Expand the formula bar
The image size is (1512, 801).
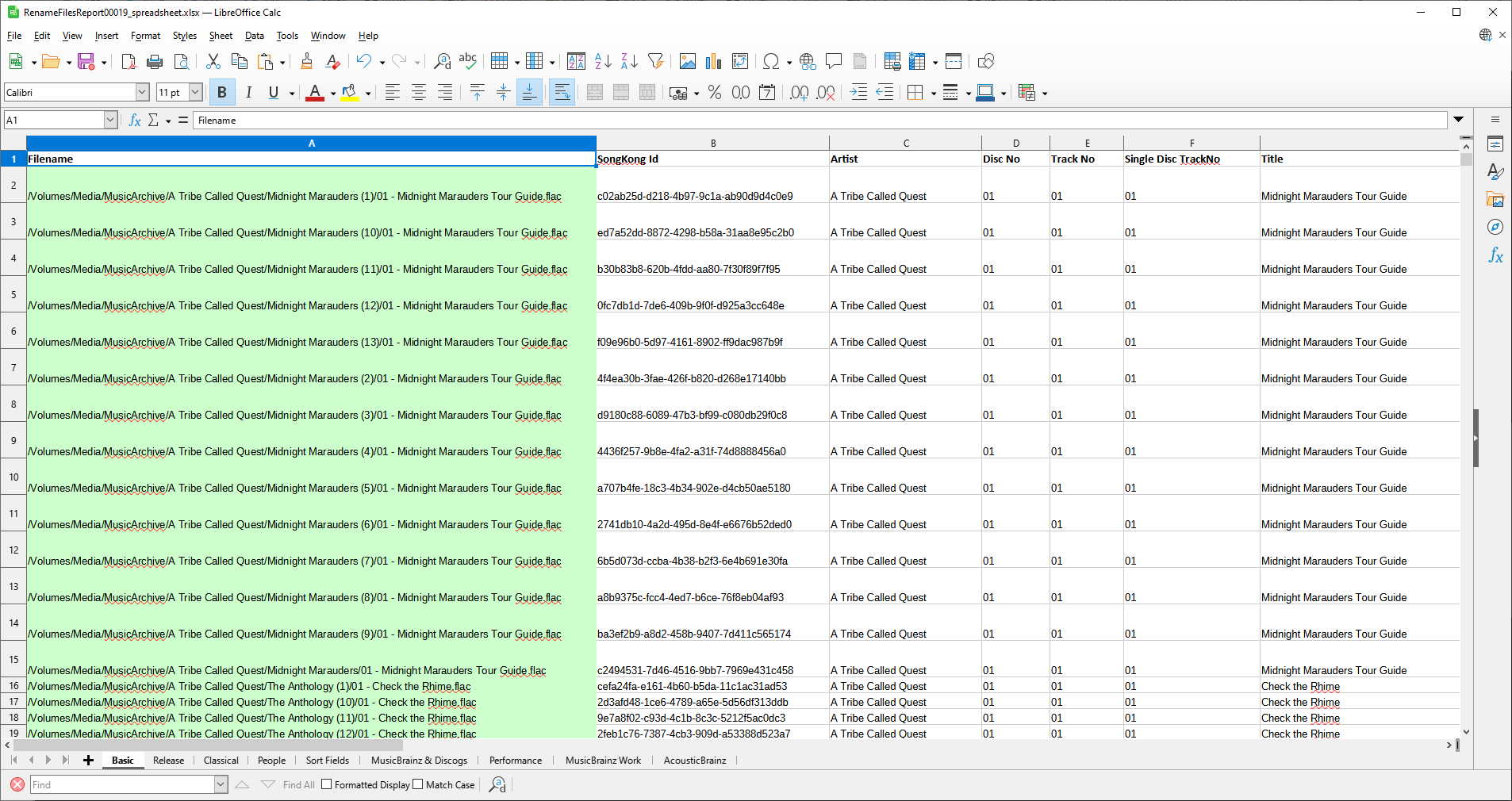click(1458, 120)
